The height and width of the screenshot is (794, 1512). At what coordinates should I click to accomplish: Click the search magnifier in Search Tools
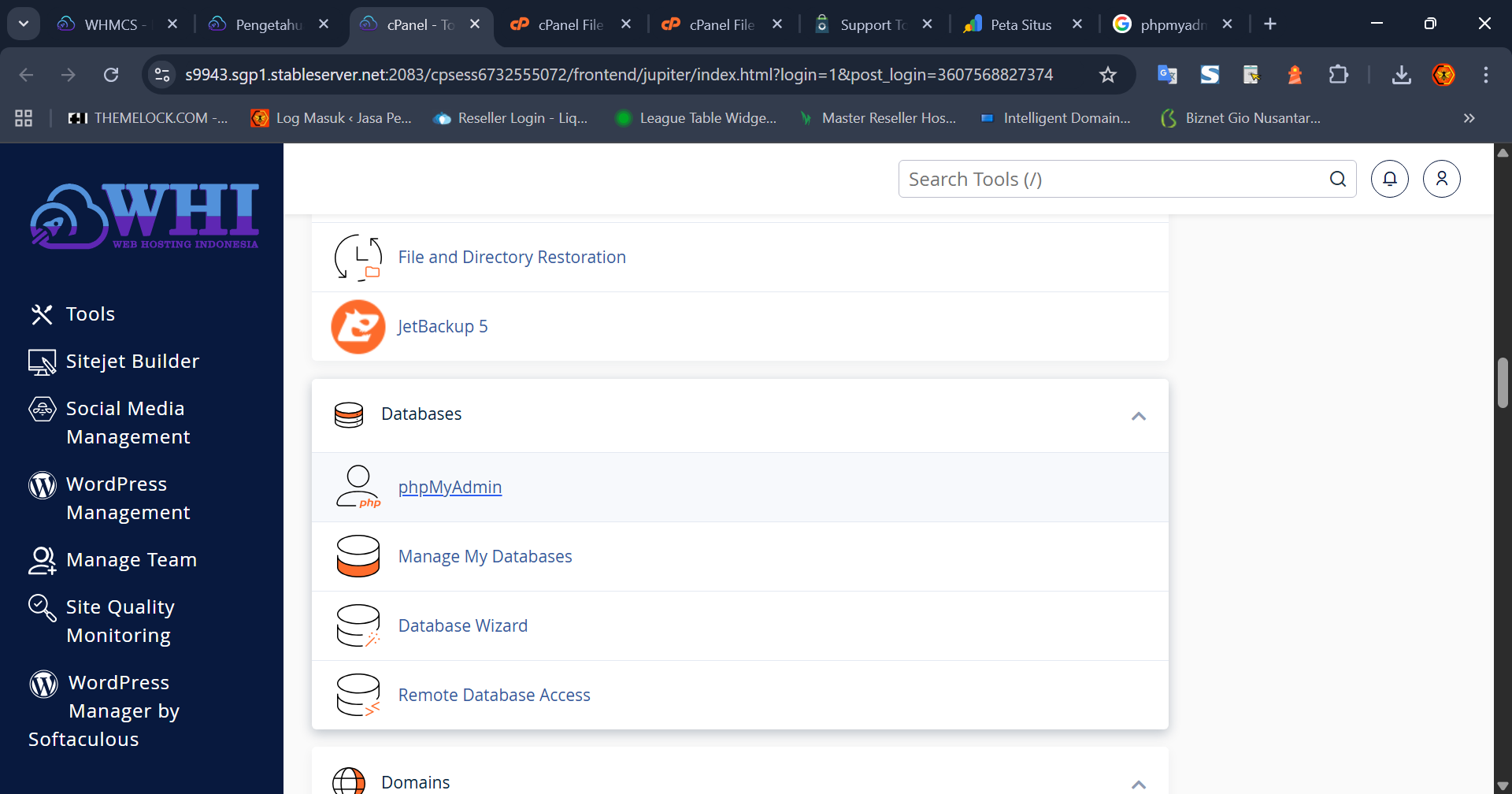click(x=1339, y=179)
